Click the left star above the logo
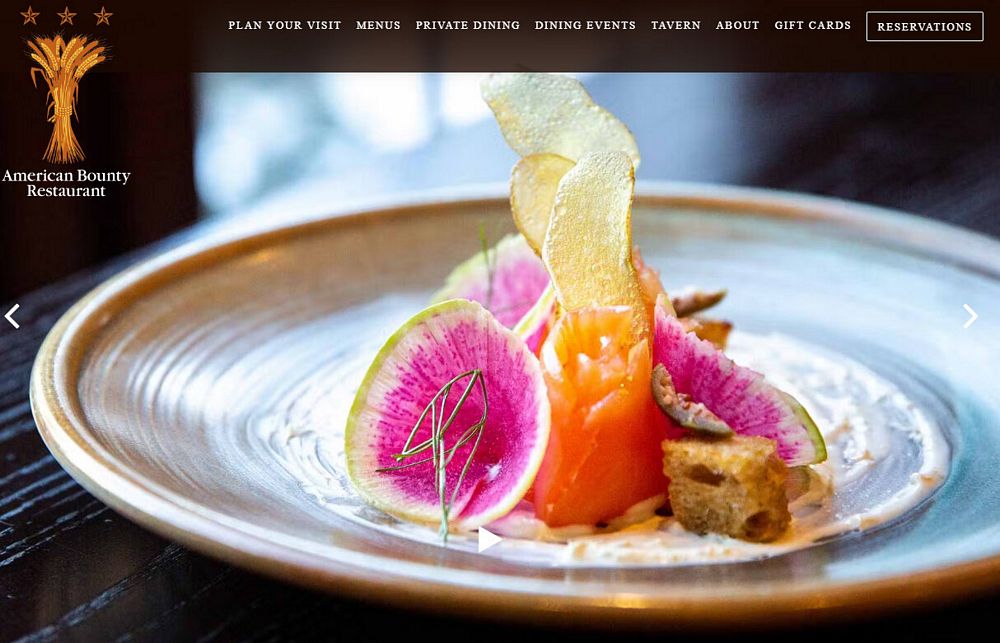1000x643 pixels. [30, 15]
